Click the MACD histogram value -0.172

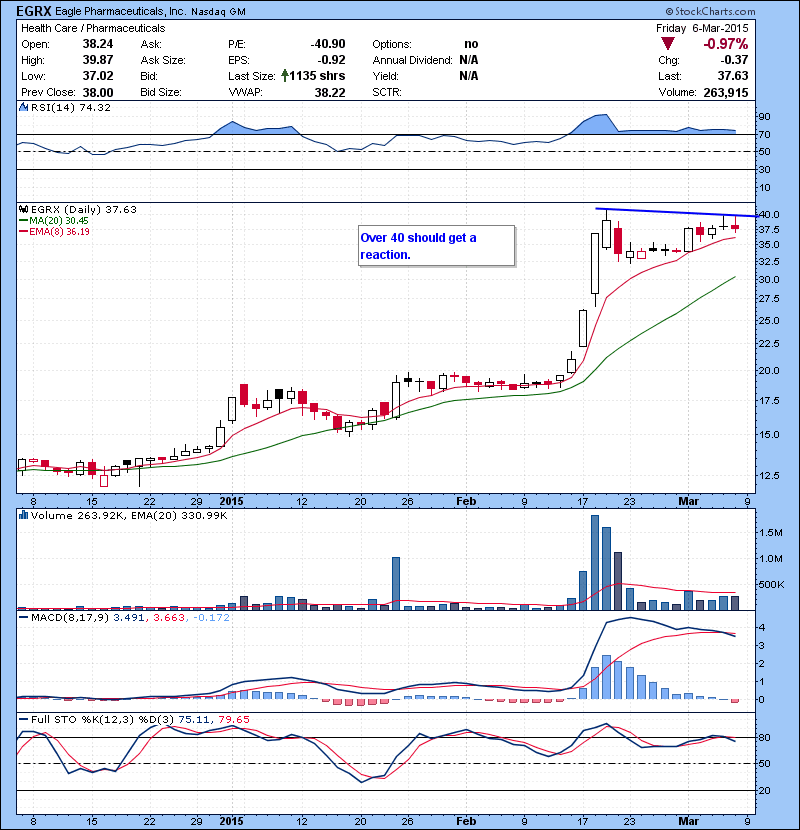(211, 618)
